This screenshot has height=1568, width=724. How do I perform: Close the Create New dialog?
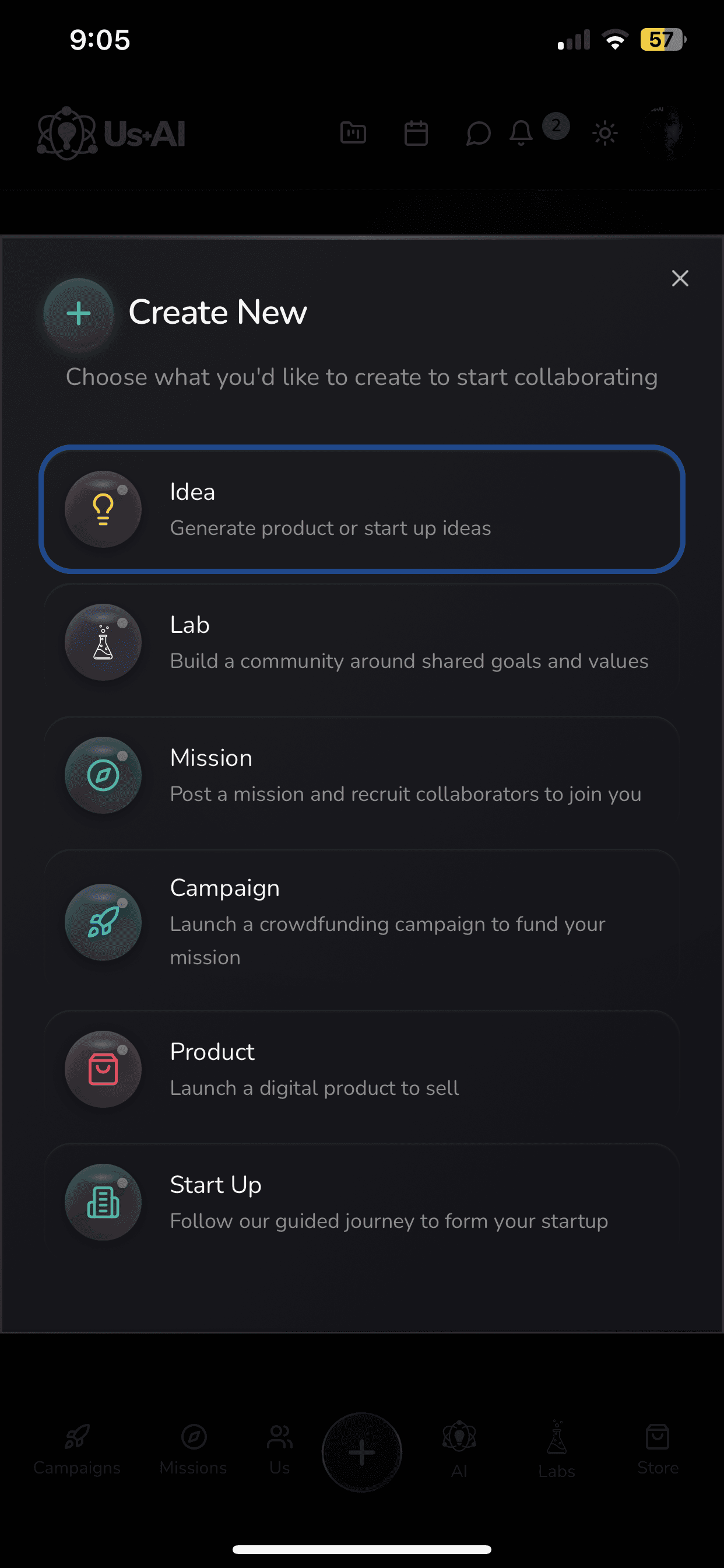coord(680,278)
